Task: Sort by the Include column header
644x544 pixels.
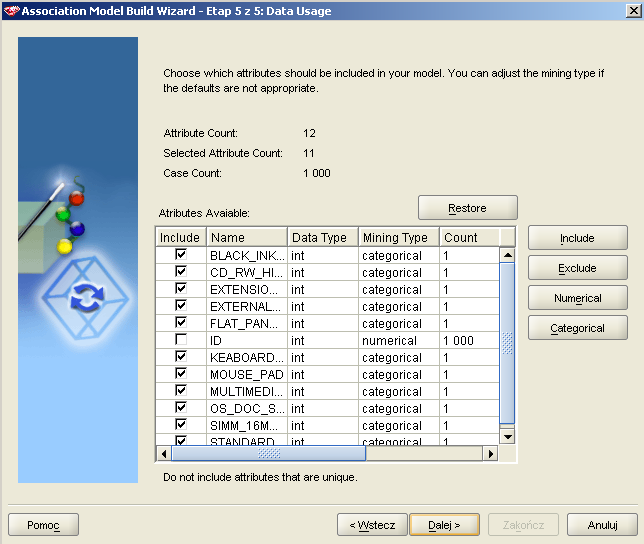Action: [180, 237]
